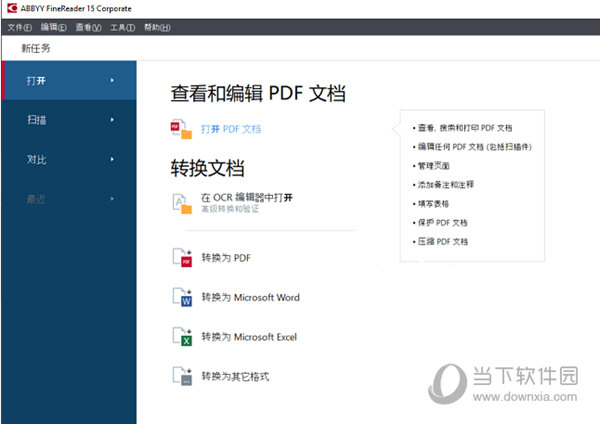600x424 pixels.
Task: Click the 转换为 PDF file icon
Action: click(182, 258)
